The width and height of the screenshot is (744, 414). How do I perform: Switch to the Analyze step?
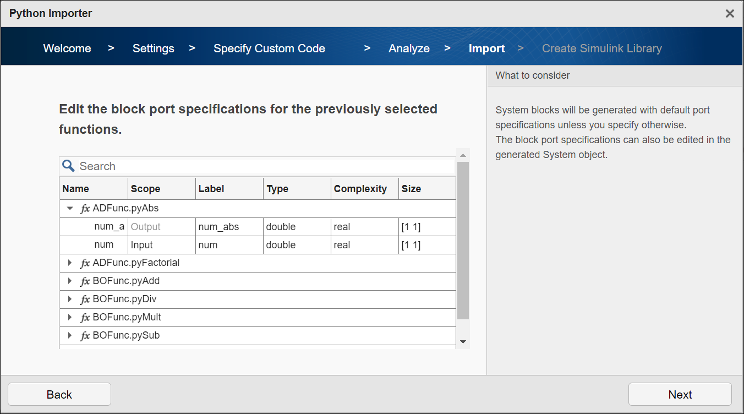click(409, 48)
